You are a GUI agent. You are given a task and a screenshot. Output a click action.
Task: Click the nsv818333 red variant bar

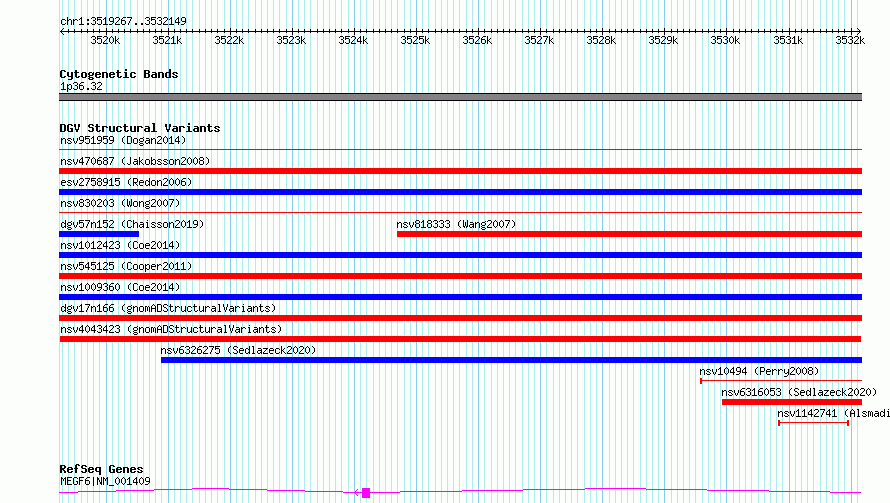pos(629,234)
